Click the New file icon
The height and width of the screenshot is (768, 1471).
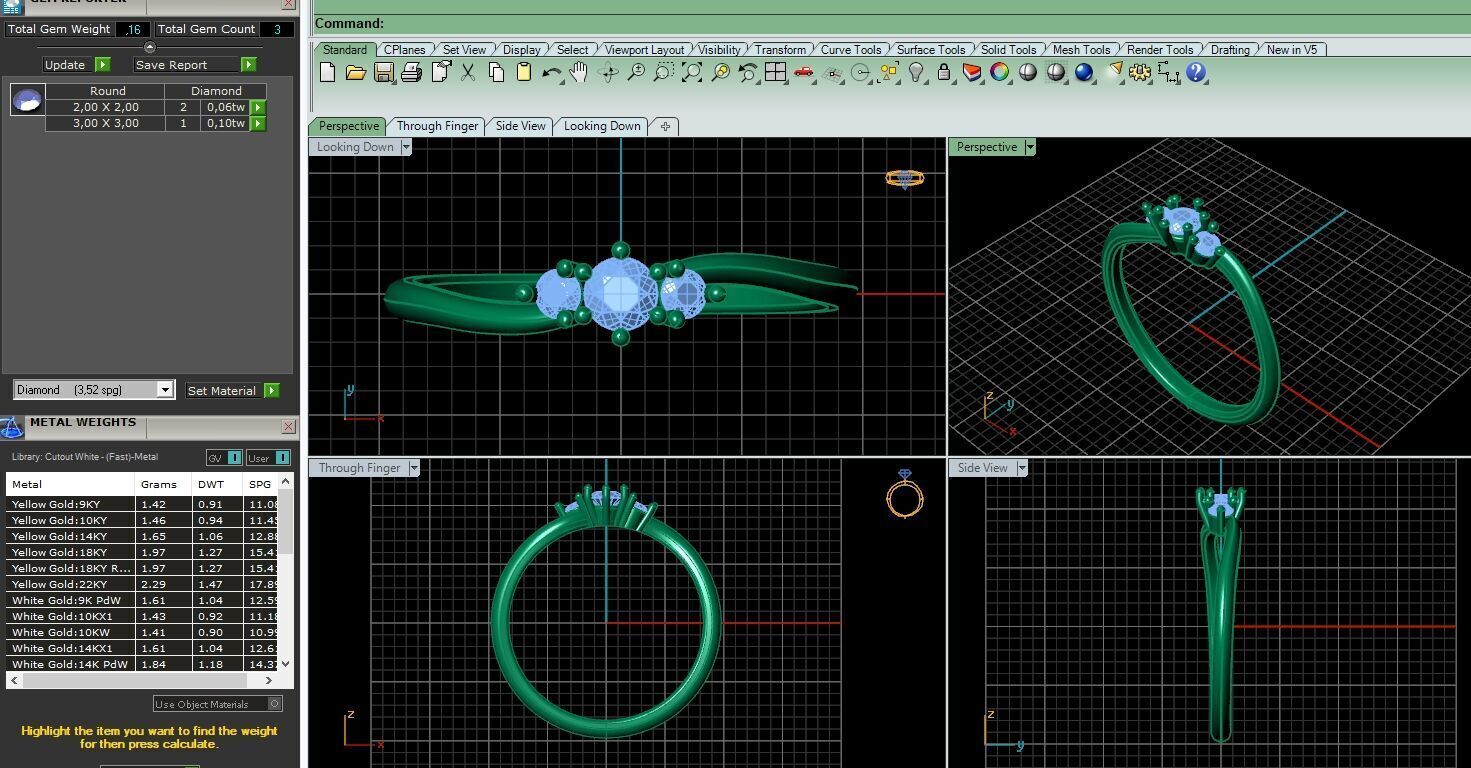(327, 72)
